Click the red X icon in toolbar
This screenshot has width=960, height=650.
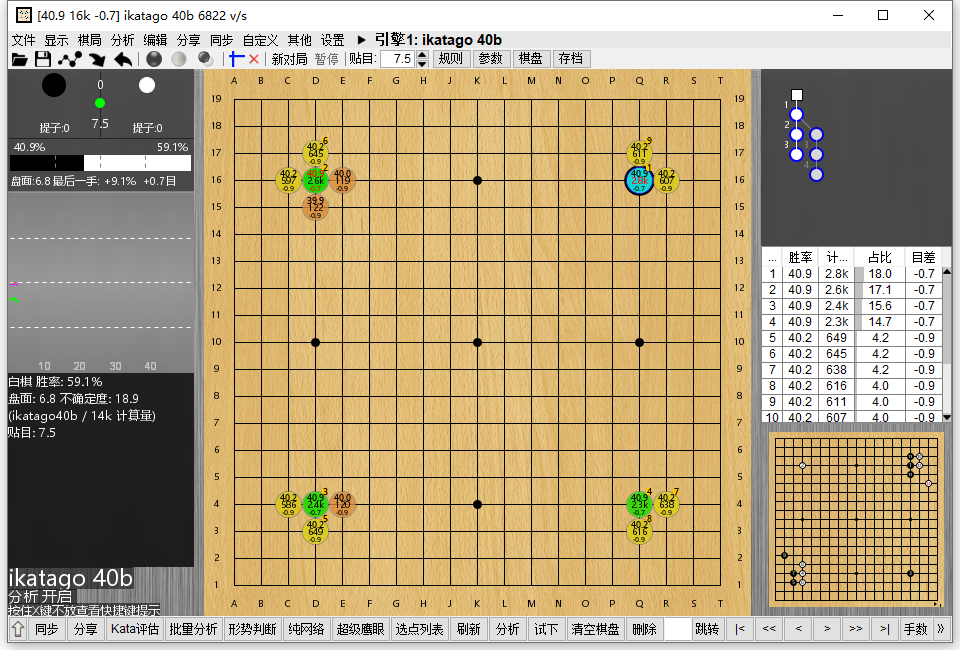(x=254, y=59)
